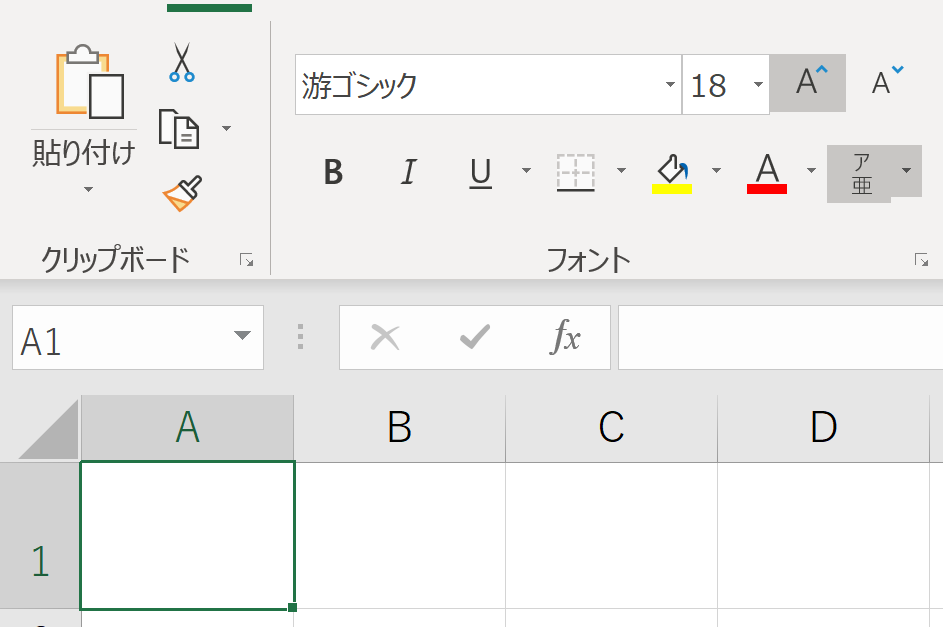Click the Copy icon
943x627 pixels.
180,128
